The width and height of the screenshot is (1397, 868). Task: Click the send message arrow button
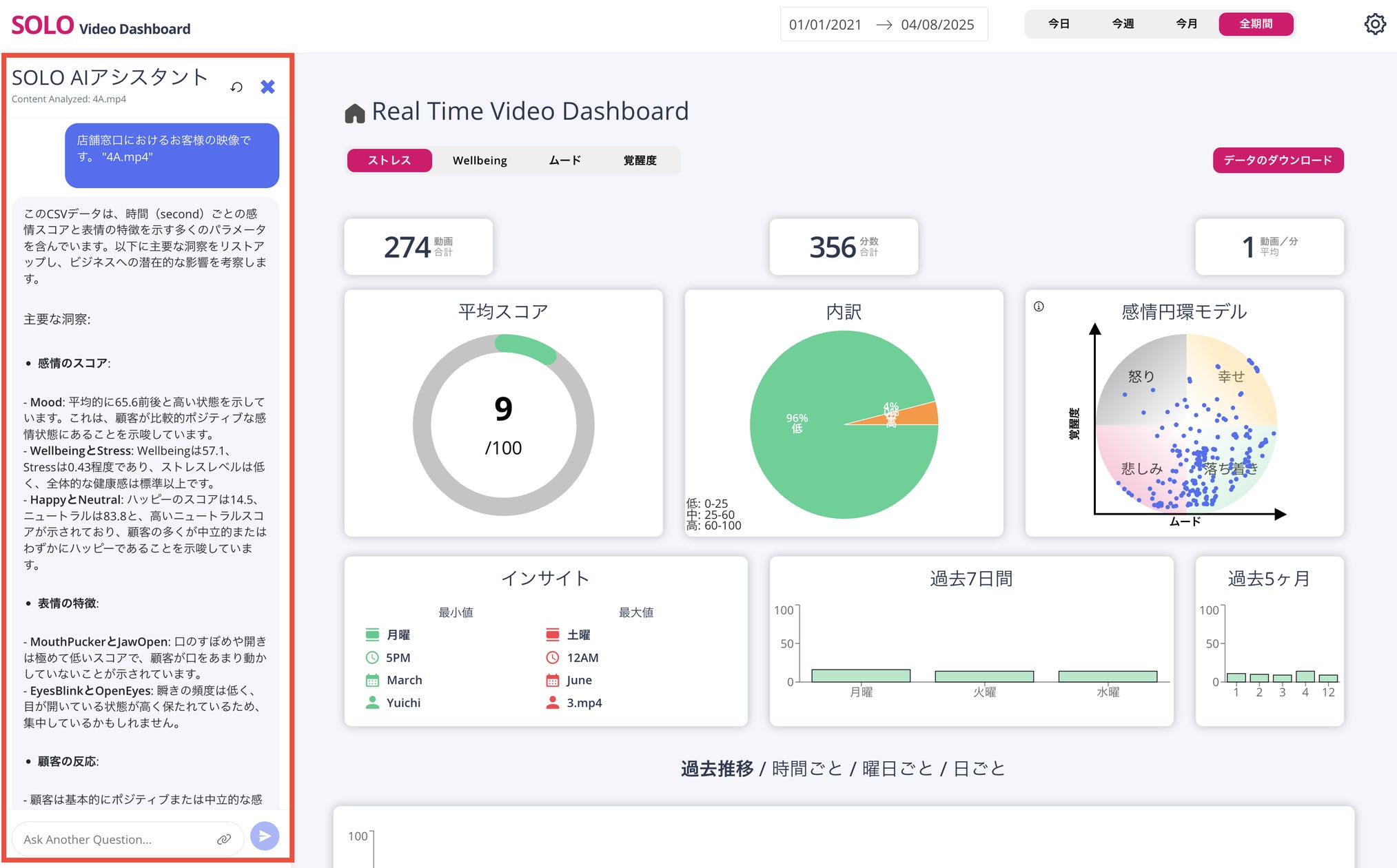pyautogui.click(x=265, y=836)
